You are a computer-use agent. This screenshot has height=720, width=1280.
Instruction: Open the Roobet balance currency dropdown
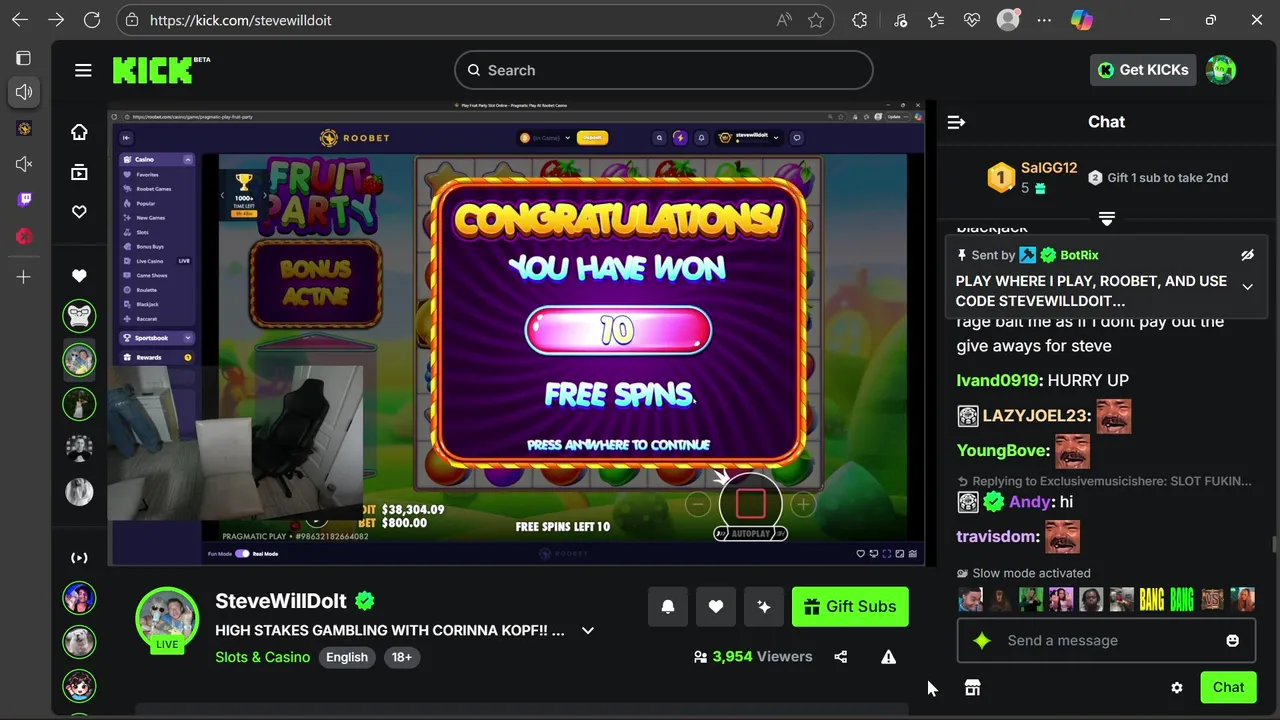click(545, 138)
